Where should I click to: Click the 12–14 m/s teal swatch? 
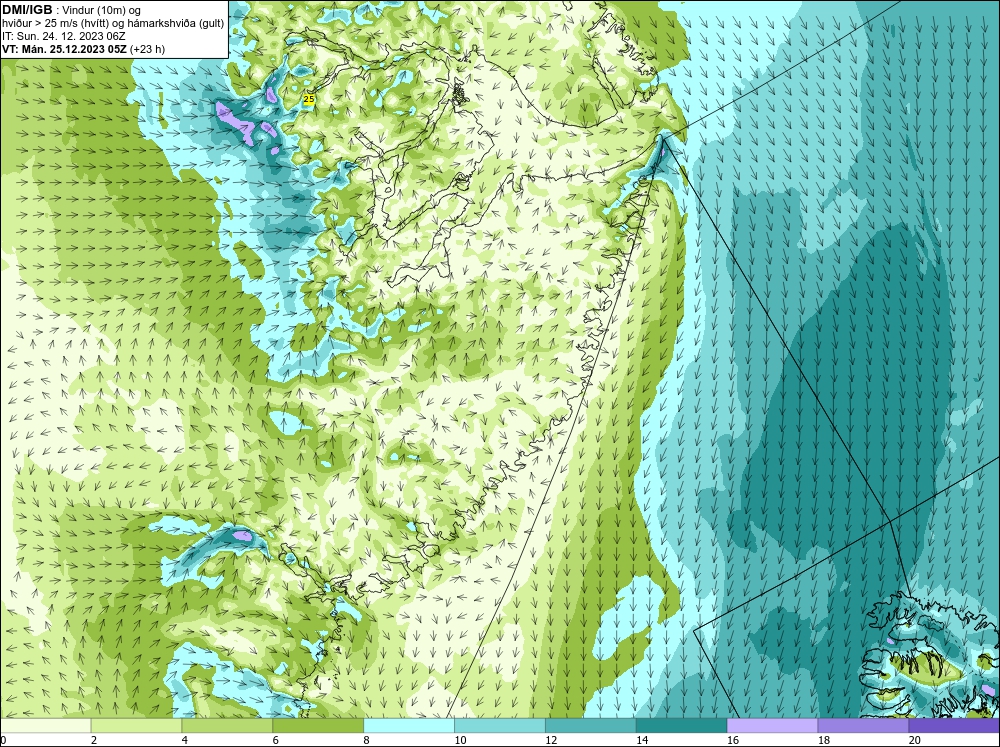click(x=591, y=726)
